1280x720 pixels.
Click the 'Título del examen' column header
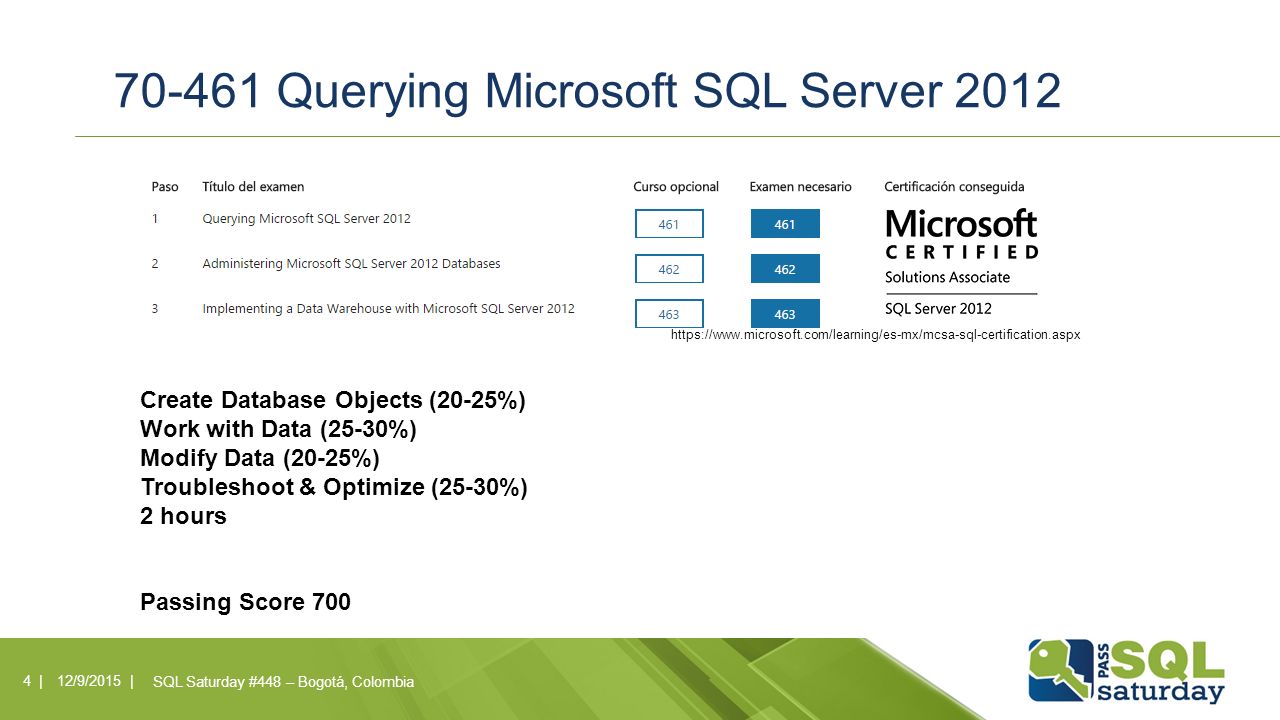click(253, 187)
